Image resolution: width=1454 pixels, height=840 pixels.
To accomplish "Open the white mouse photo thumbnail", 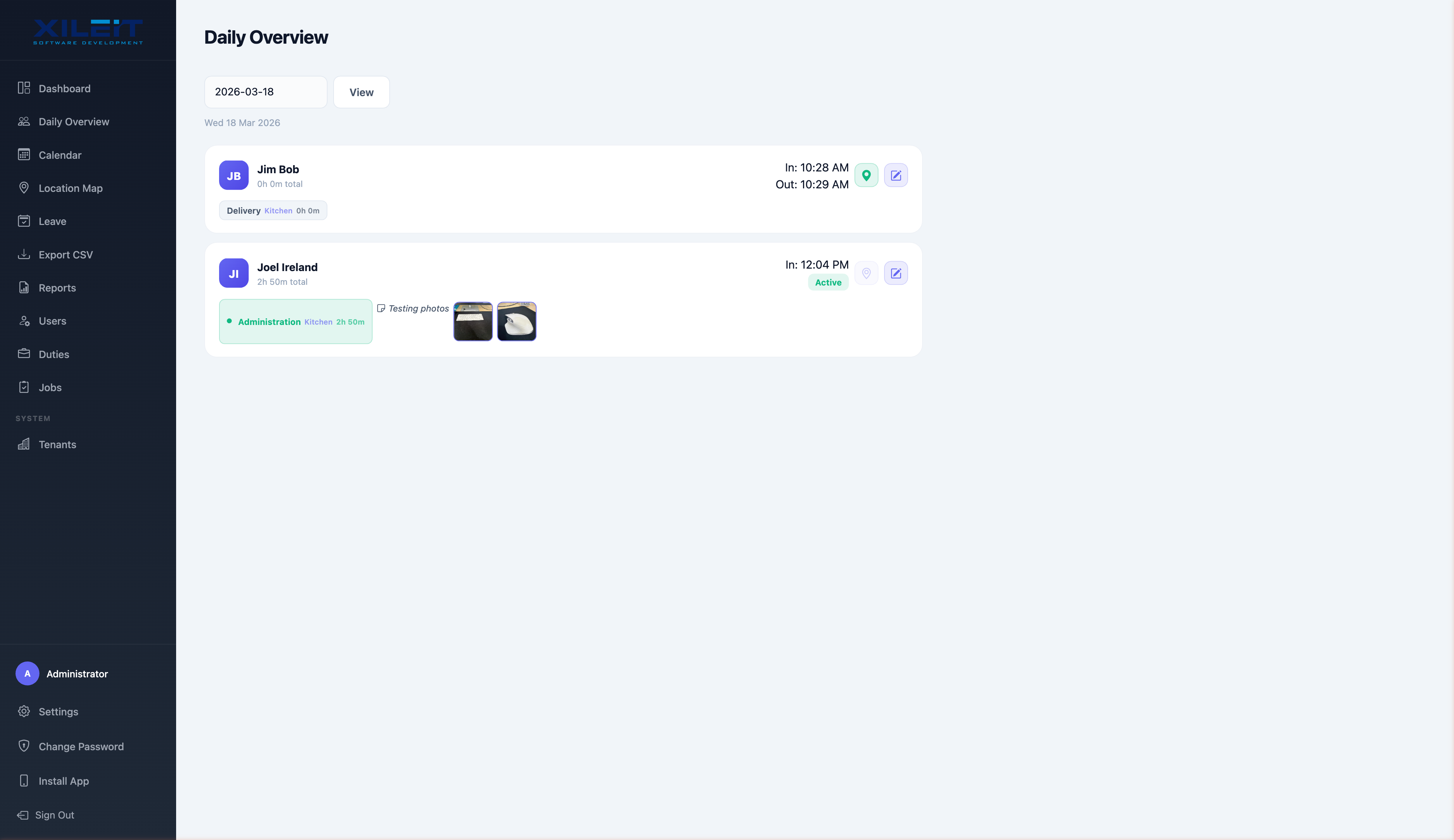I will [516, 321].
